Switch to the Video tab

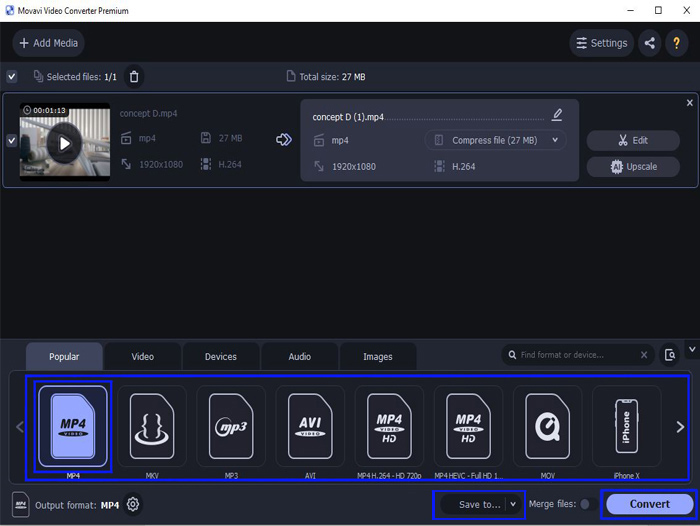(x=143, y=356)
